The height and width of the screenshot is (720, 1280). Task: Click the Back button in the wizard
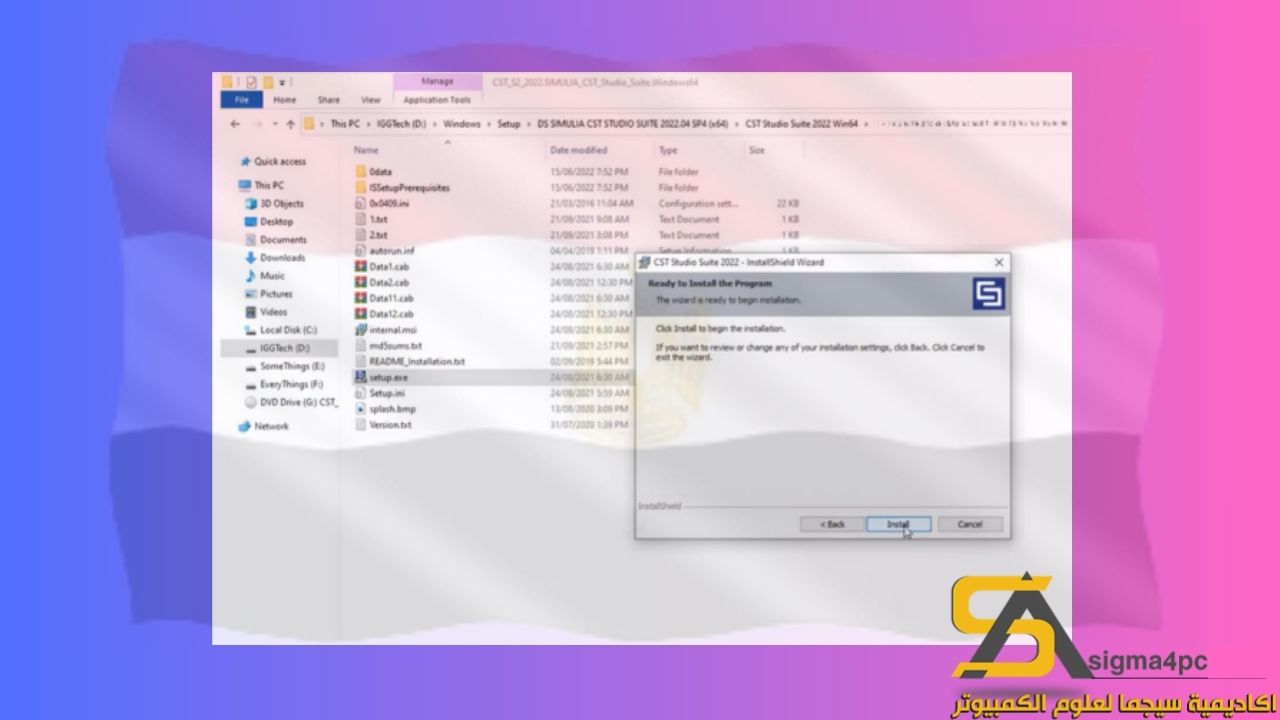(x=832, y=524)
